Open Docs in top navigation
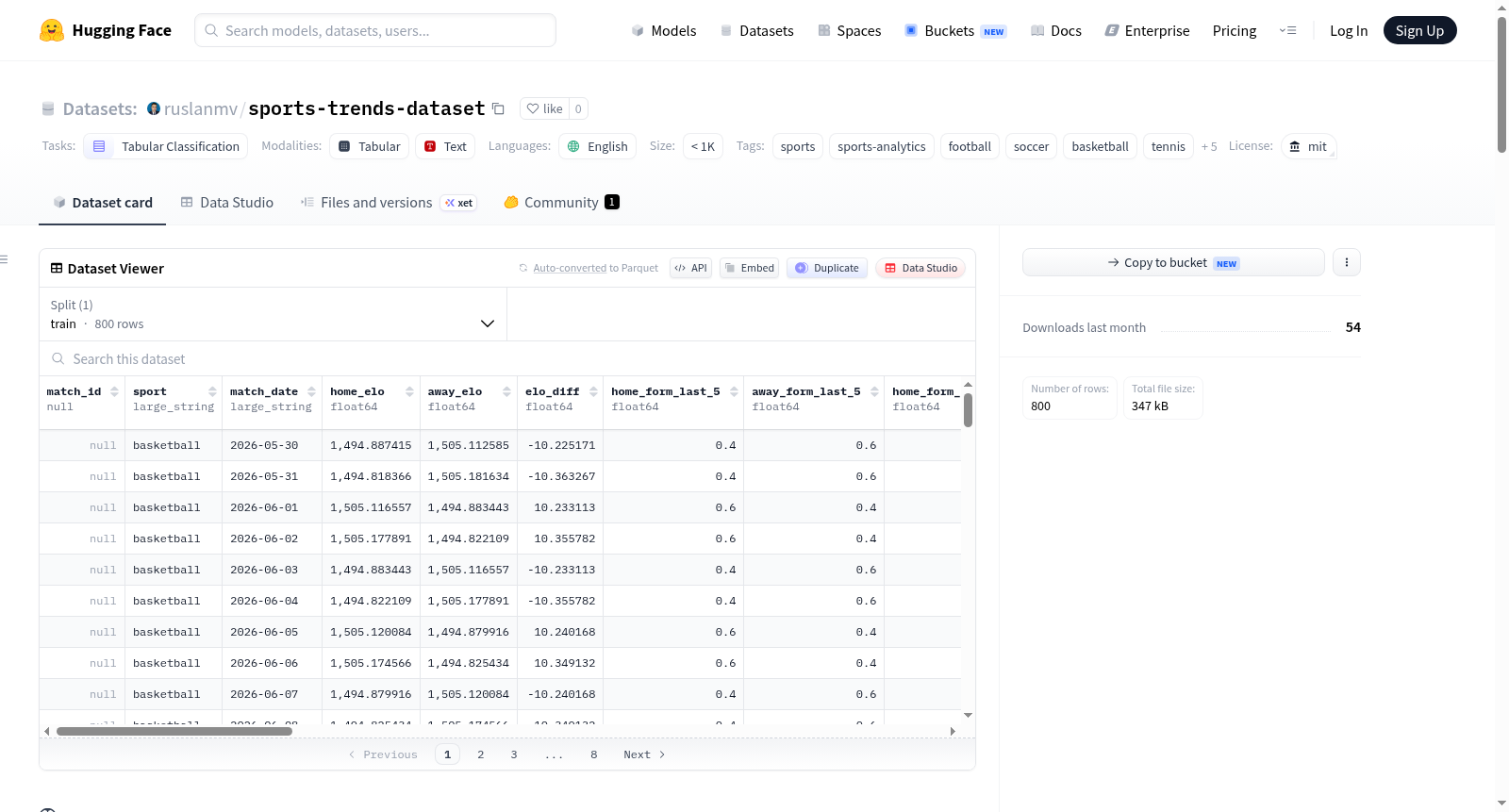The image size is (1509, 812). point(1056,30)
